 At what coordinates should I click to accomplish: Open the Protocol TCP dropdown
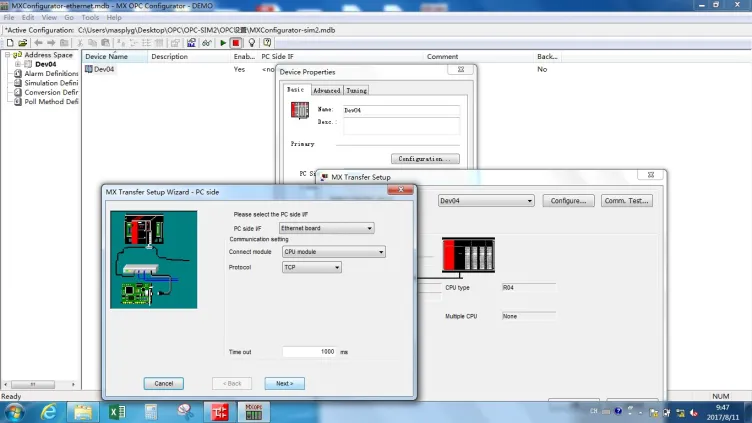tap(312, 268)
